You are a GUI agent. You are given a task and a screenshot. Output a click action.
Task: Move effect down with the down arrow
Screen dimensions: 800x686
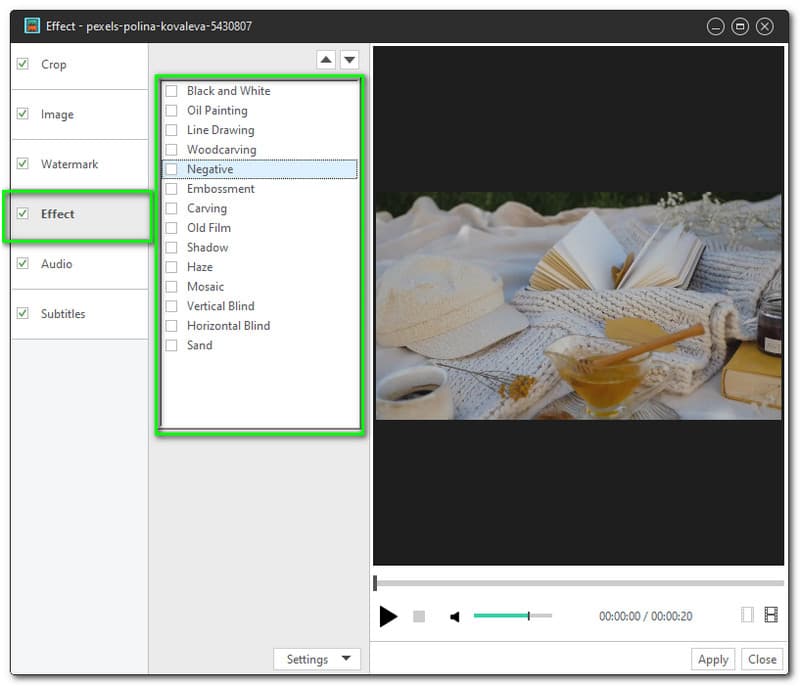pos(349,60)
